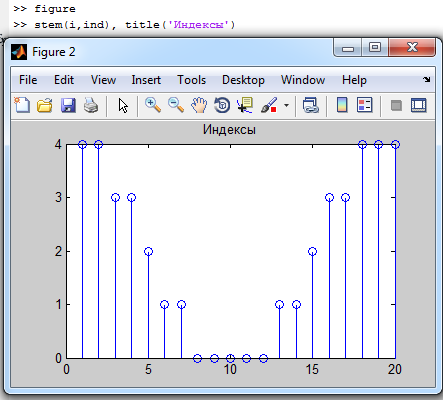Activate the Zoom In tool
The height and width of the screenshot is (400, 443).
coord(153,105)
